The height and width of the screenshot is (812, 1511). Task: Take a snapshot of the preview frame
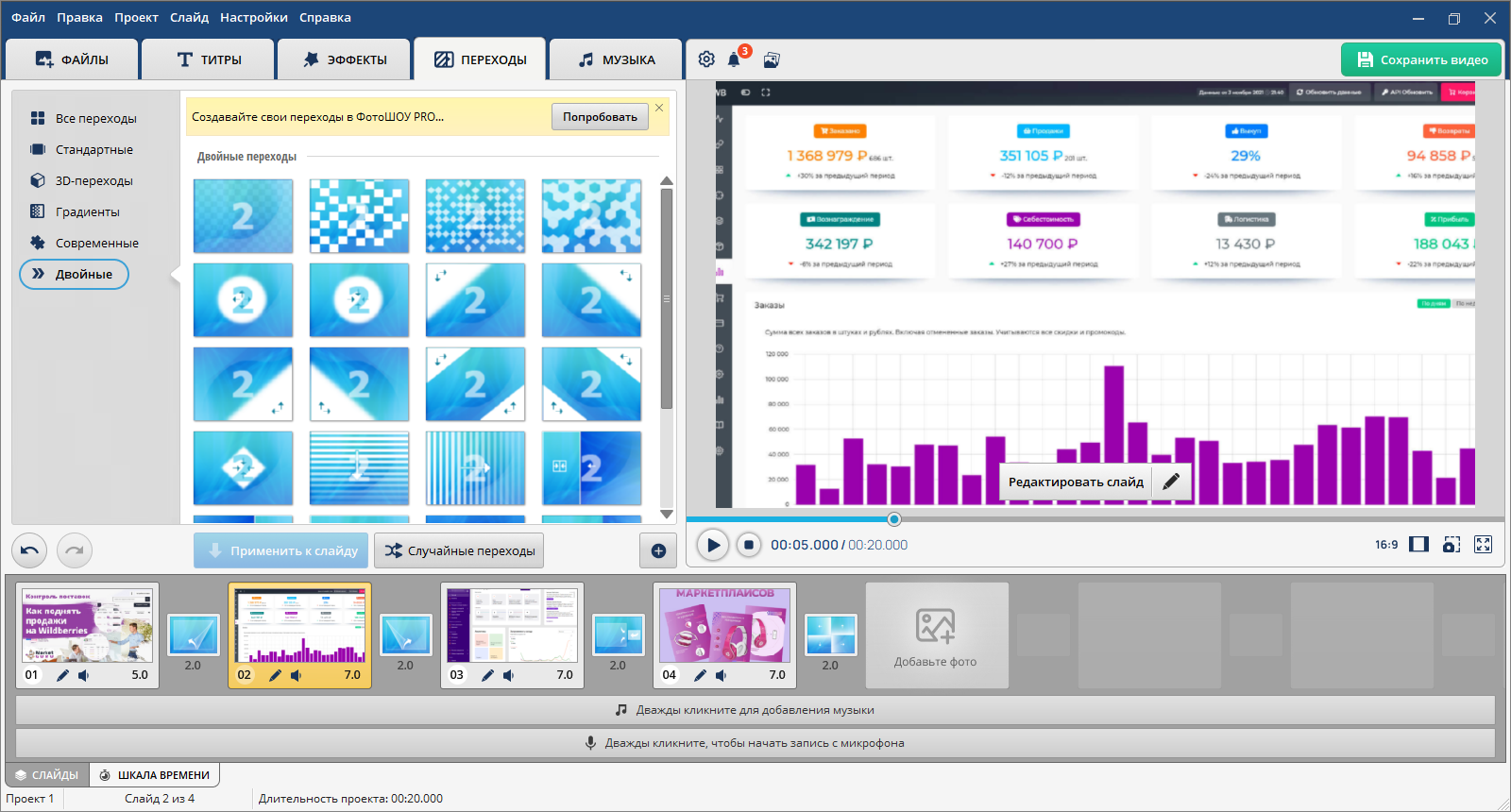click(x=1452, y=545)
